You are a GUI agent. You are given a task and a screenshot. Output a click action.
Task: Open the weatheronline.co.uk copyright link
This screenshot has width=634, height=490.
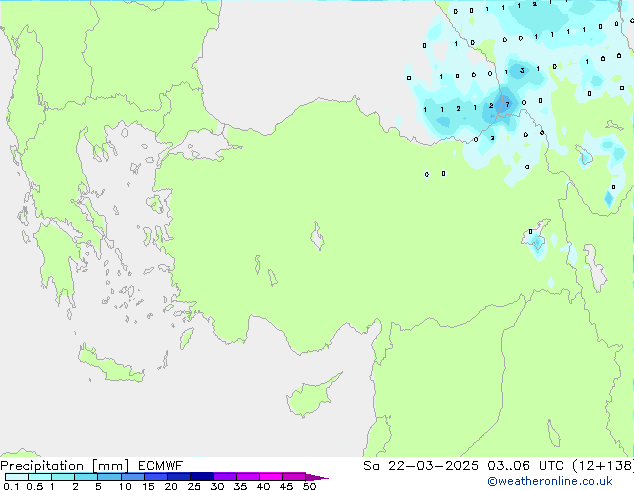click(550, 481)
